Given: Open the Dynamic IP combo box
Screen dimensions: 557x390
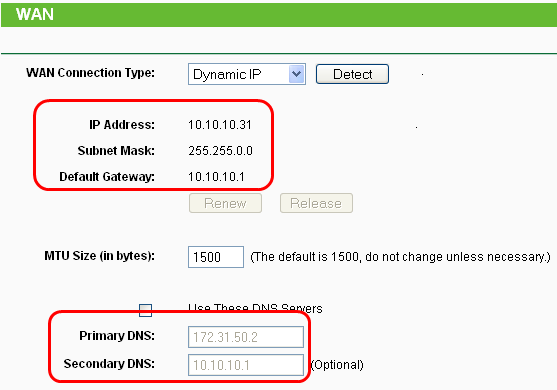Looking at the screenshot, I should click(247, 74).
